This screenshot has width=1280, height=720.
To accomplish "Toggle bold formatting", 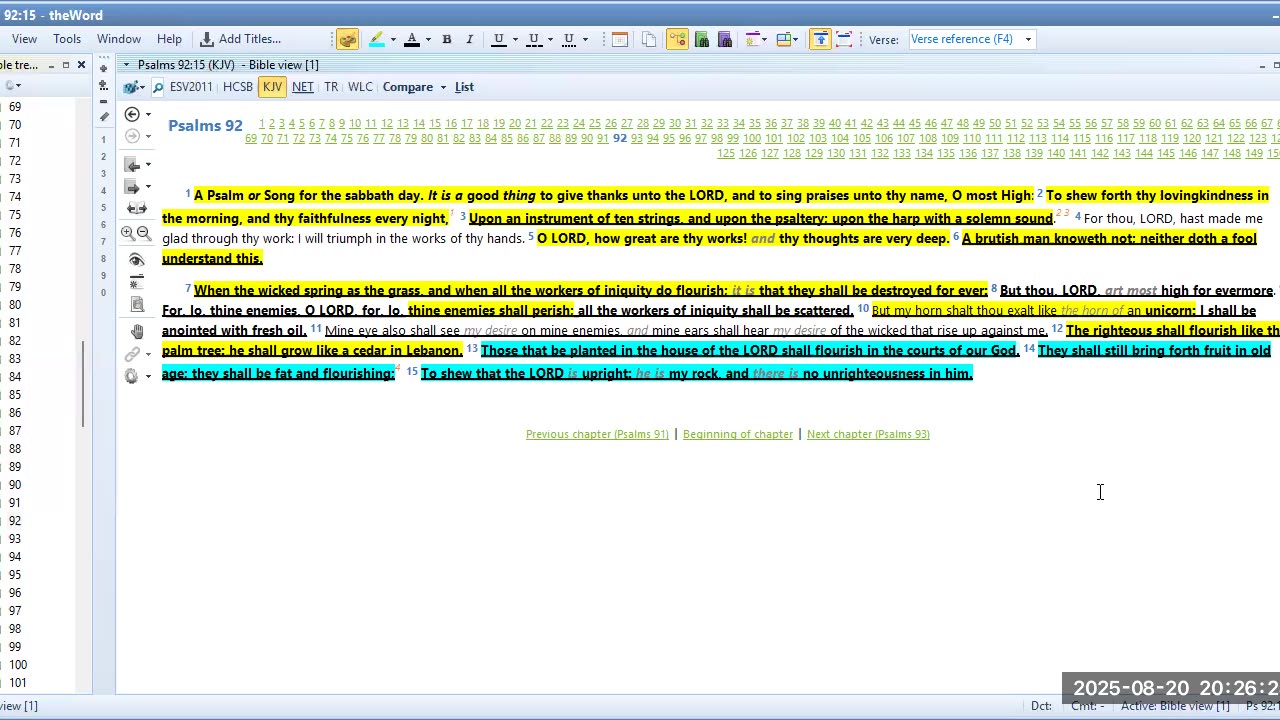I will 447,39.
